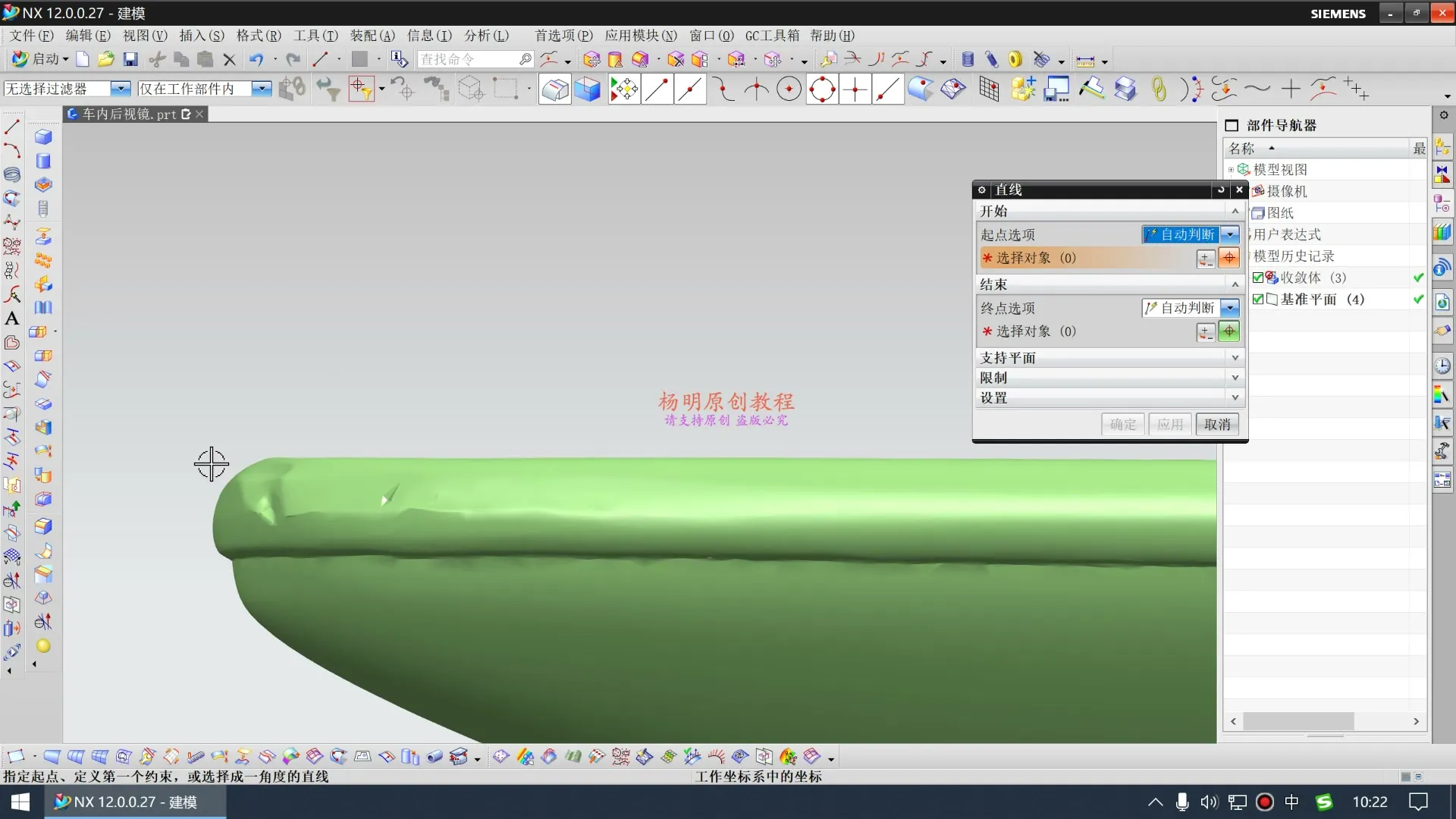The width and height of the screenshot is (1456, 819).
Task: Click the Save (floppy disk) icon
Action: point(130,59)
